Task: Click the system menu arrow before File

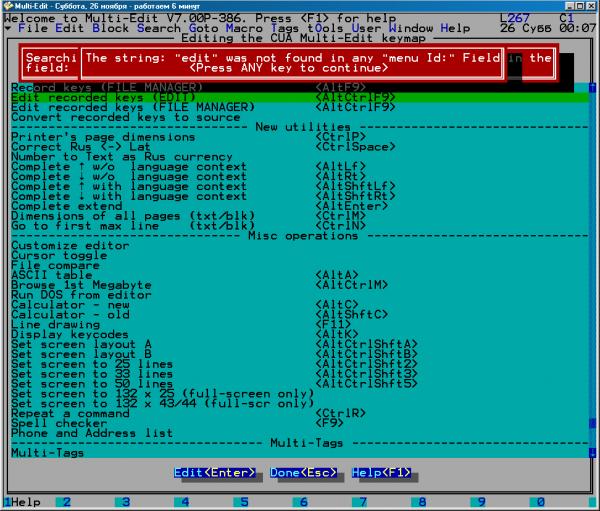Action: pyautogui.click(x=8, y=28)
